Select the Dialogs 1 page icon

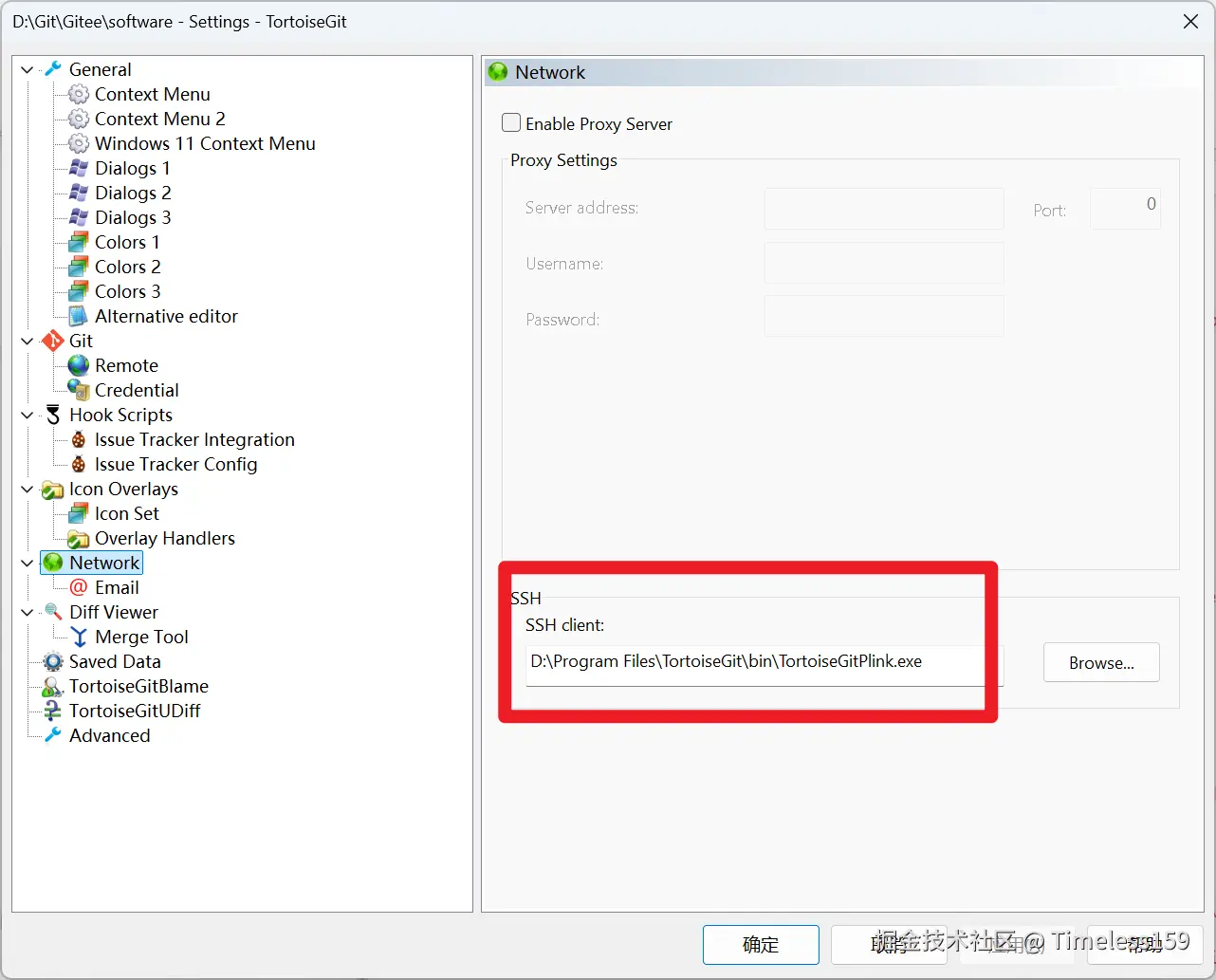tap(79, 168)
